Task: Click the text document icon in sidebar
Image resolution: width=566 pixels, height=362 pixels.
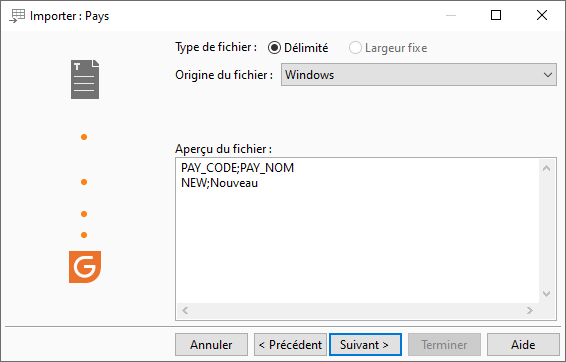Action: click(x=85, y=79)
